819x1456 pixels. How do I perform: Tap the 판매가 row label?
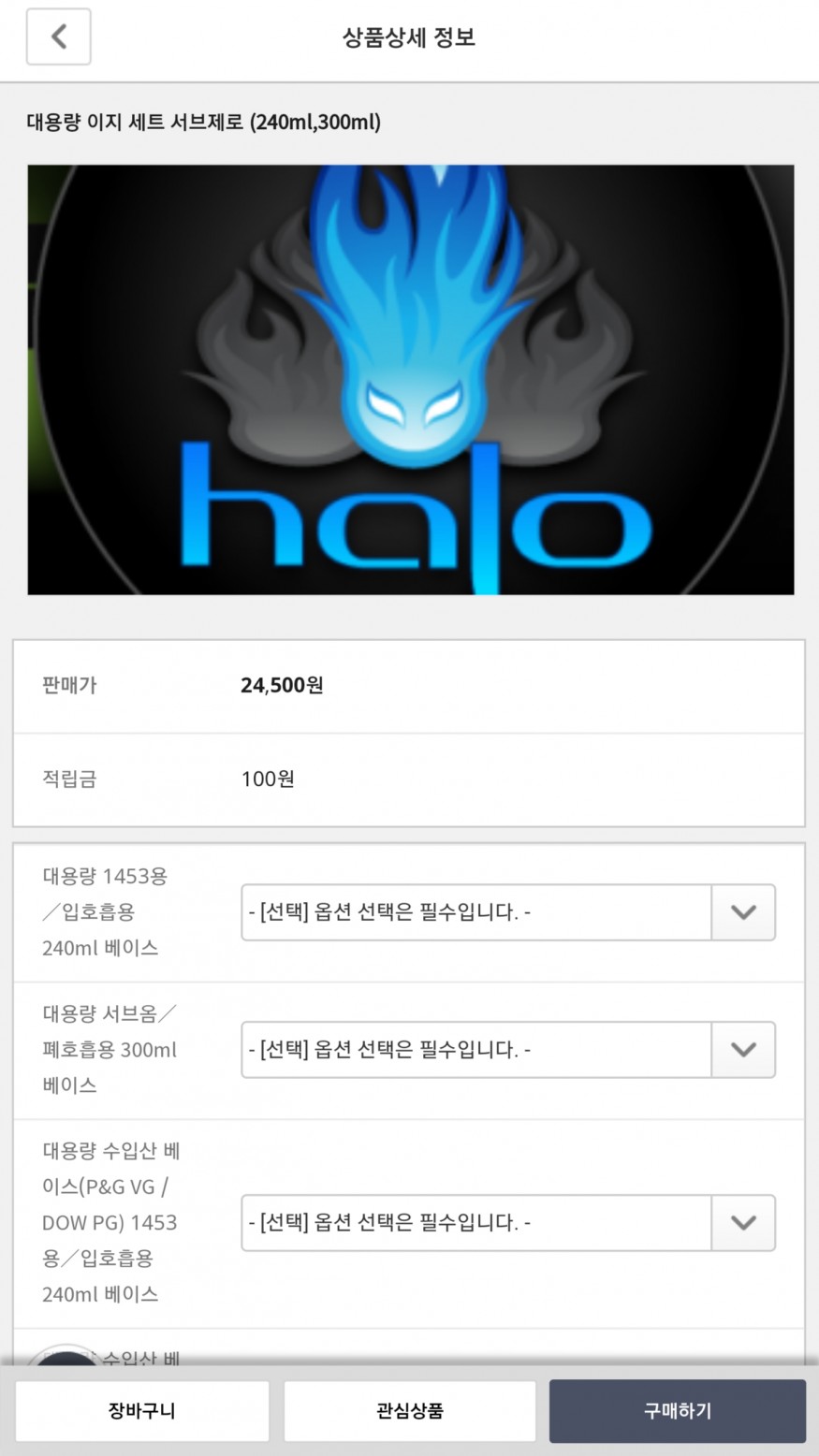click(69, 686)
